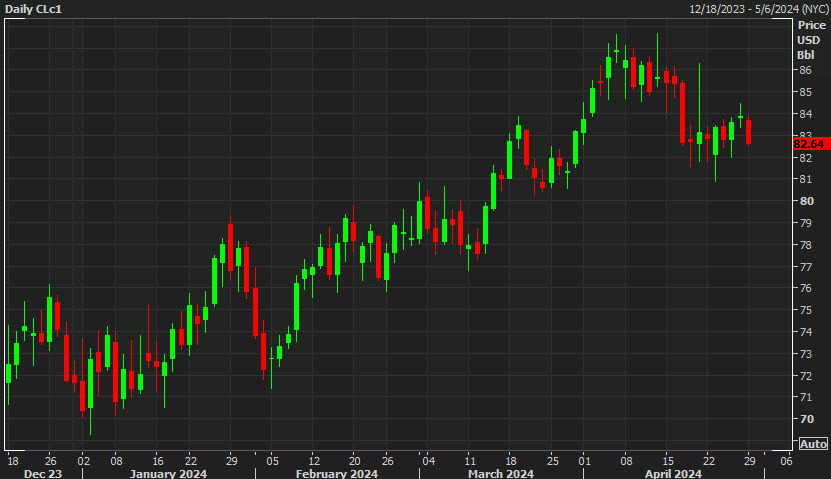Viewport: 831px width, 479px height.
Task: Click the last red candlestick near 82.64
Action: tap(748, 131)
